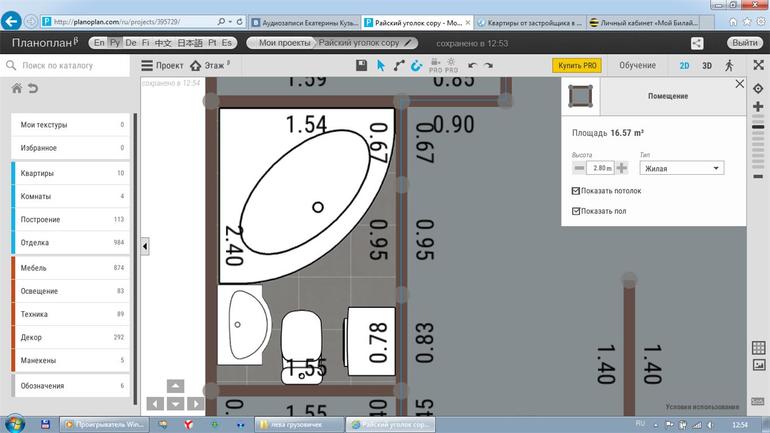Select the arrow pointer tool
This screenshot has width=770, height=433.
point(380,65)
